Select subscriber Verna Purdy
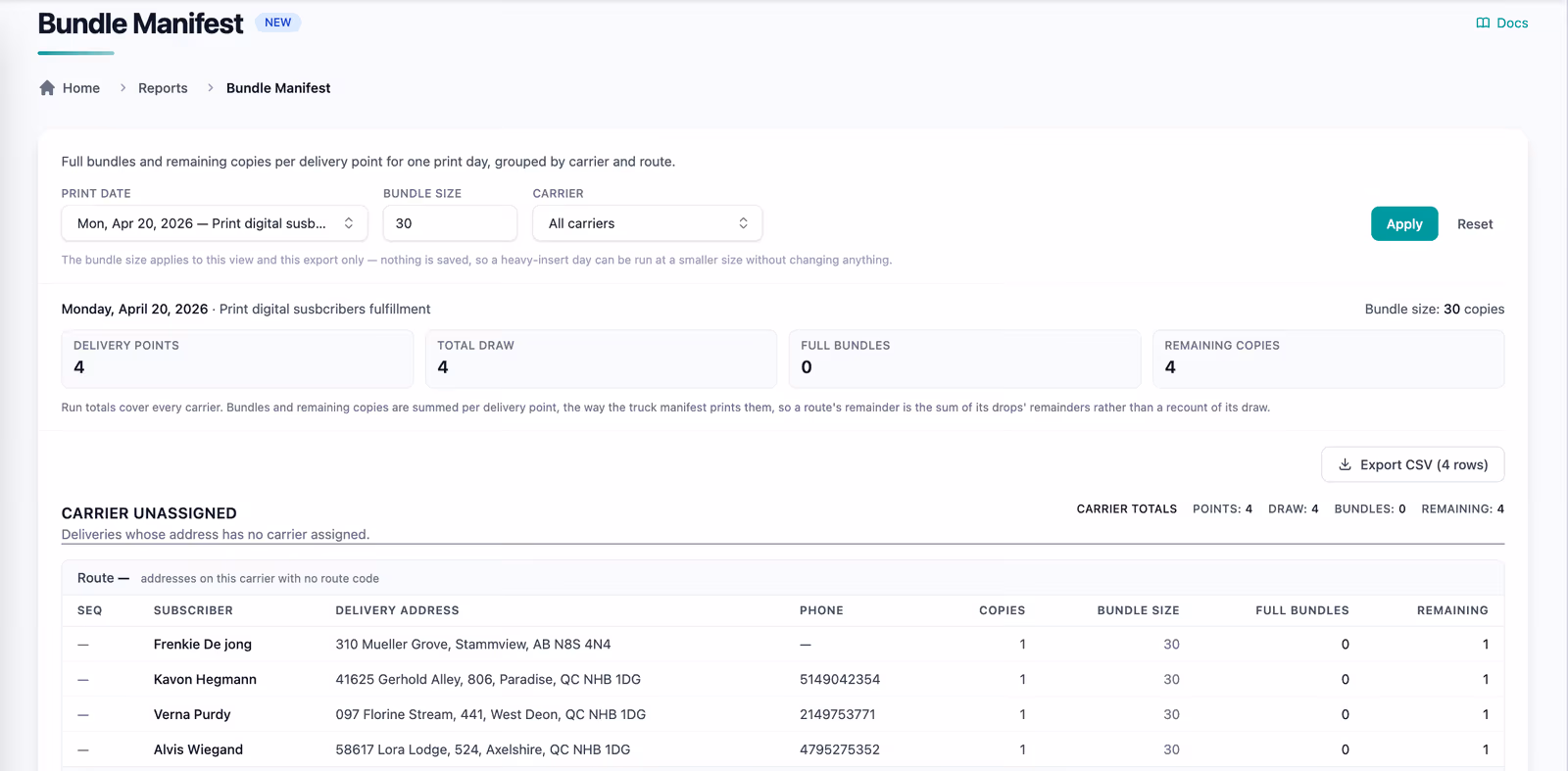1568x771 pixels. [192, 715]
